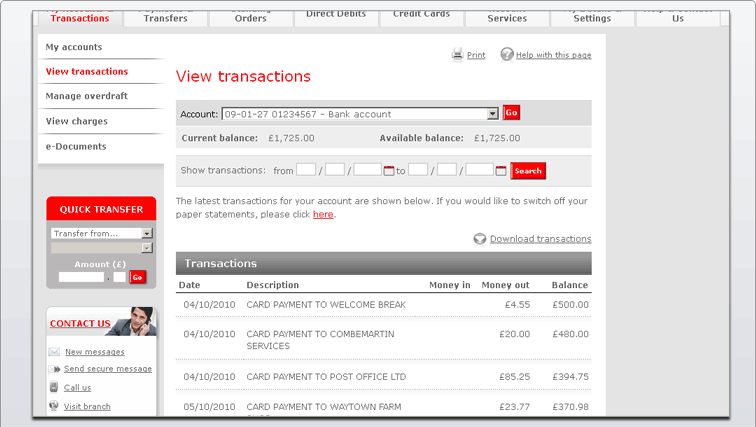
Task: Click the 'here' link for paper statements
Action: coord(323,214)
